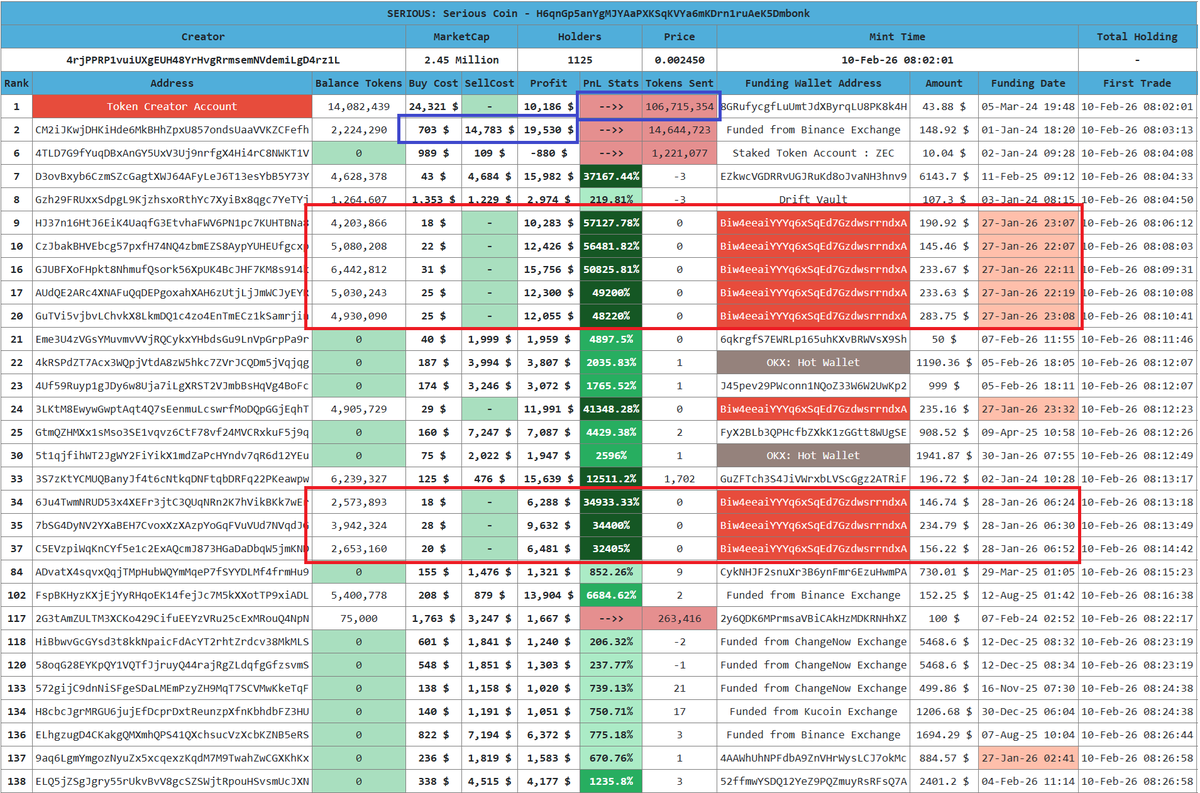The image size is (1200, 793).
Task: Click balance 6,442,812 in rank 16
Action: click(x=358, y=269)
